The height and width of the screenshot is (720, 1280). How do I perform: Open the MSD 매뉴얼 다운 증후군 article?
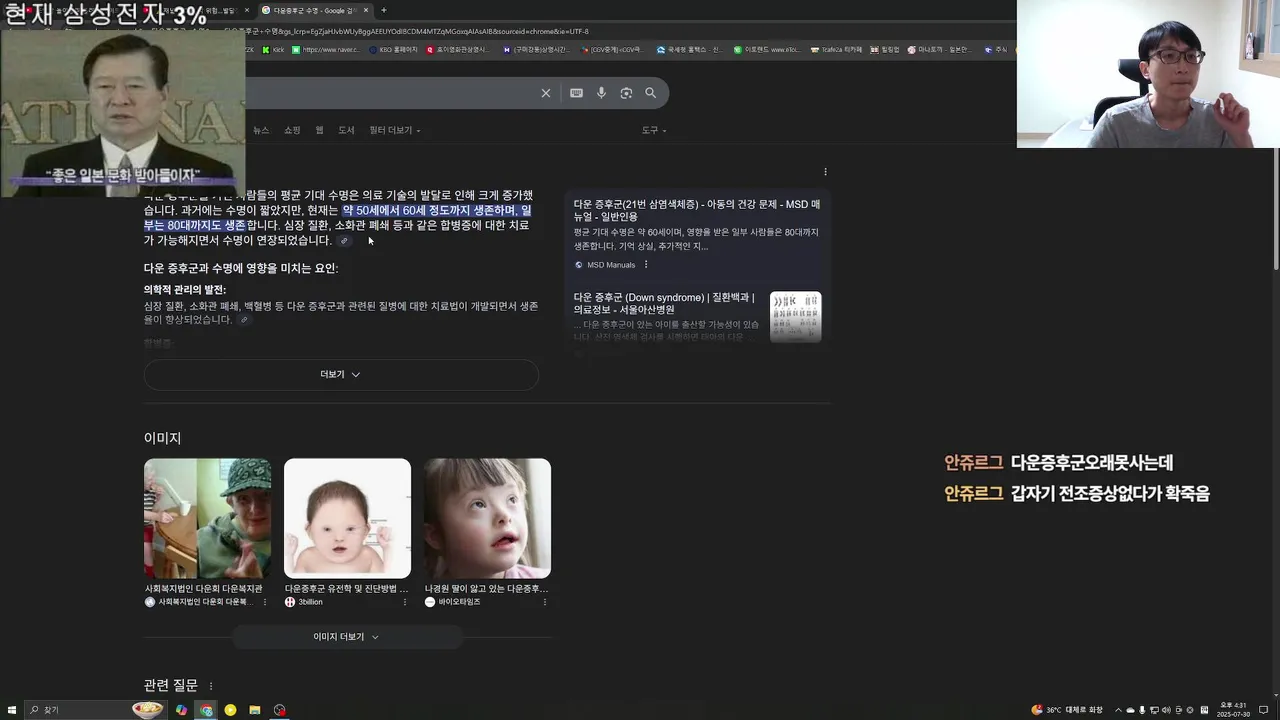(696, 210)
